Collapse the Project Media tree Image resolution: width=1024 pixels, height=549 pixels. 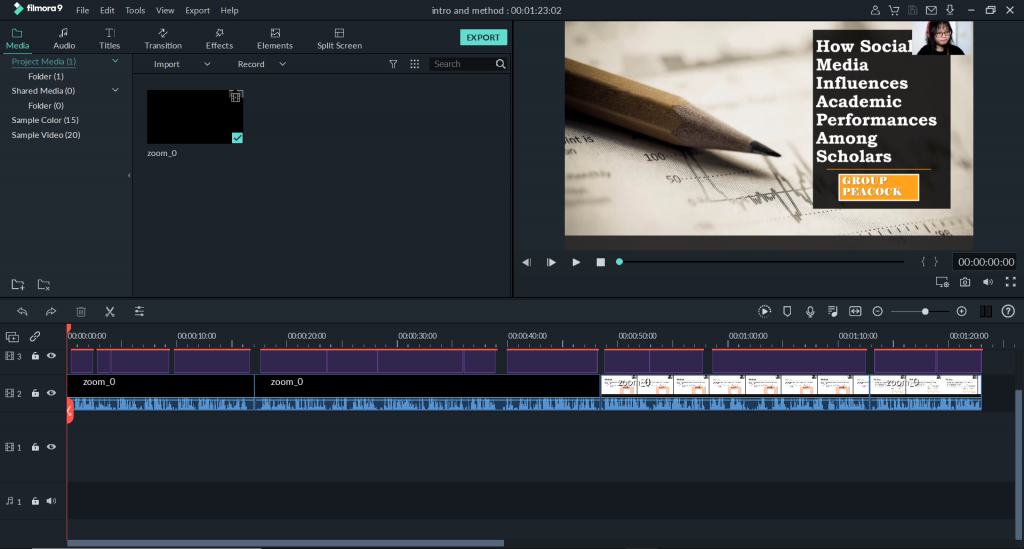[115, 62]
